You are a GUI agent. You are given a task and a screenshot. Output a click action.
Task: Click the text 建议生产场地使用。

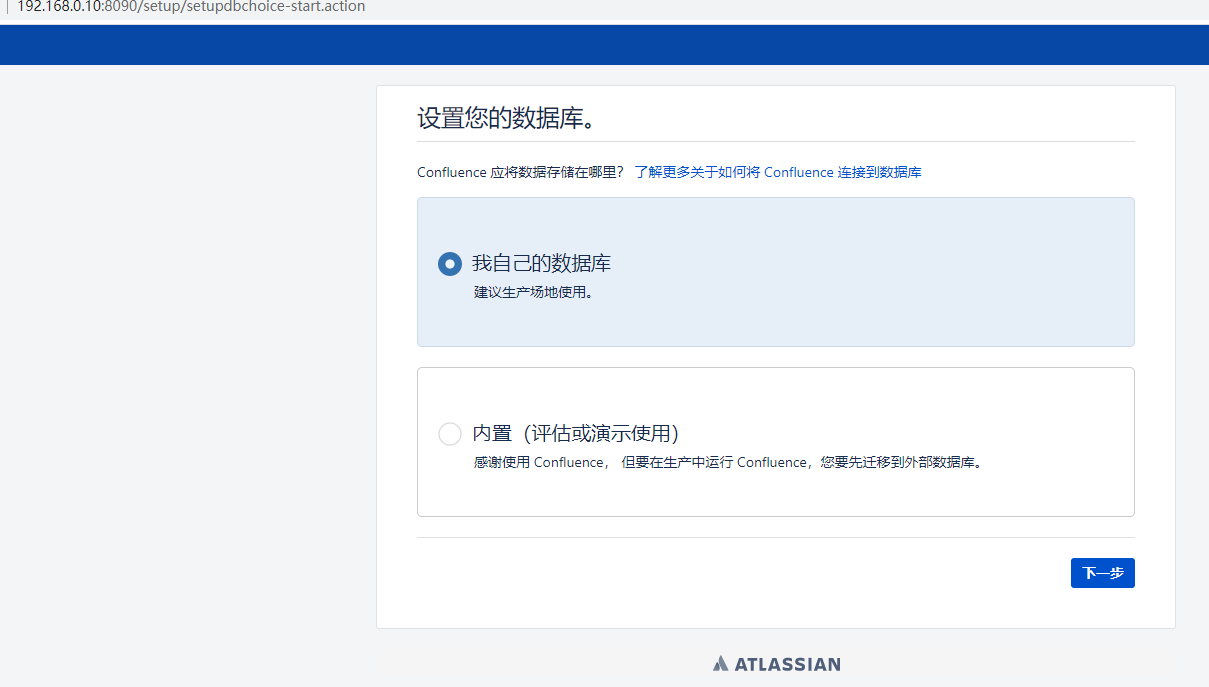533,293
